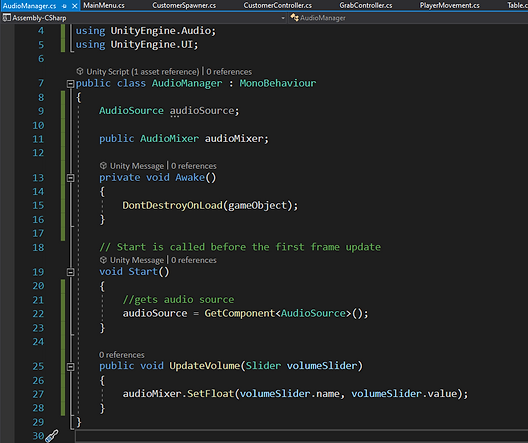This screenshot has height=443, width=528.
Task: Click the UpdateVolume method name
Action: 204,366
